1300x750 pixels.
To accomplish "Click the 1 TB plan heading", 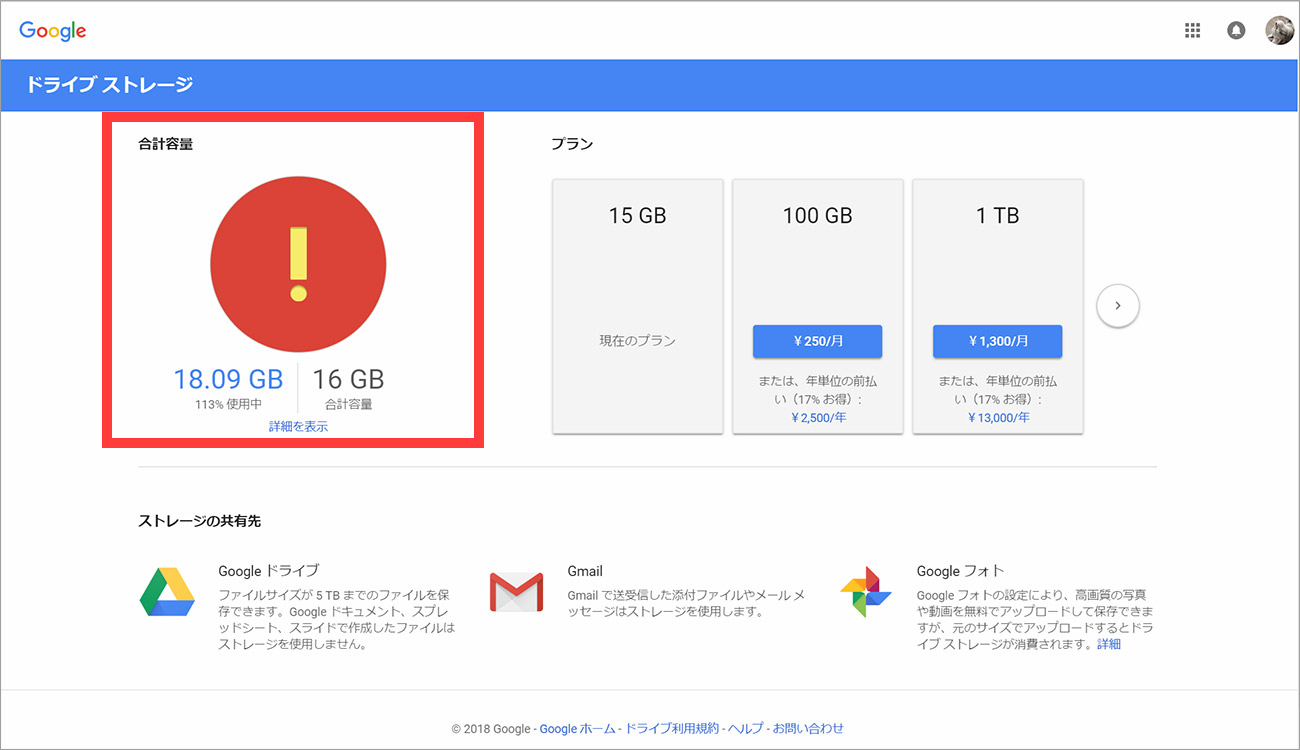I will (998, 215).
